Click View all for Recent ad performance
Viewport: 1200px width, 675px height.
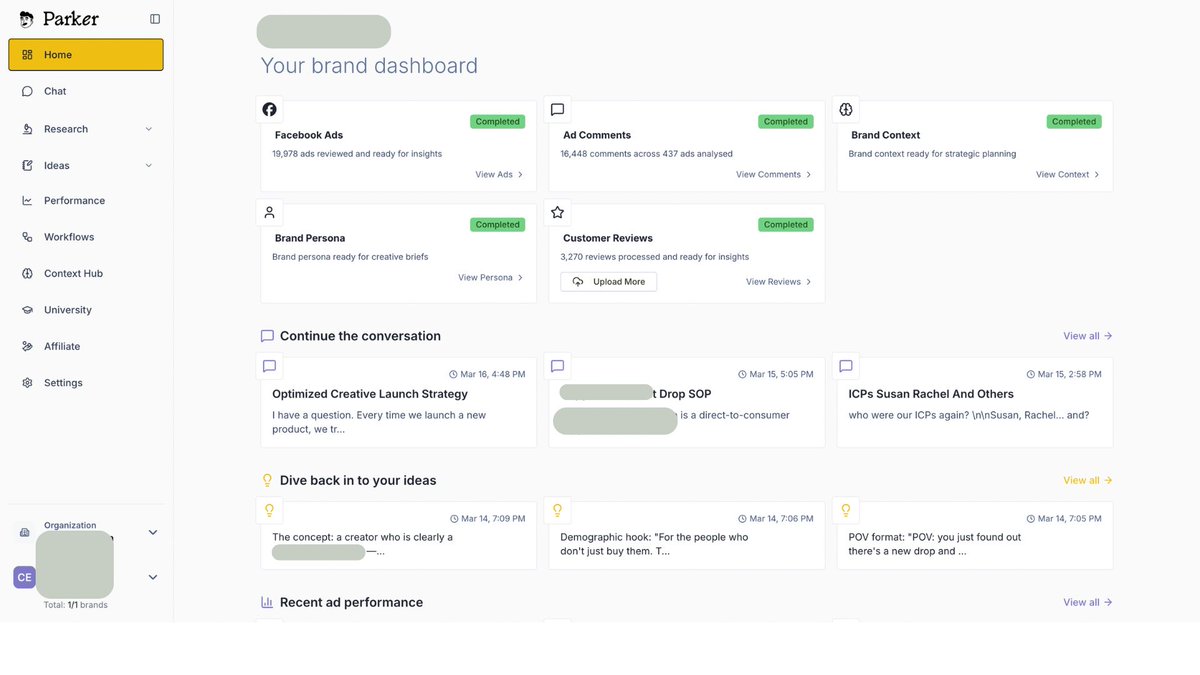click(1088, 603)
